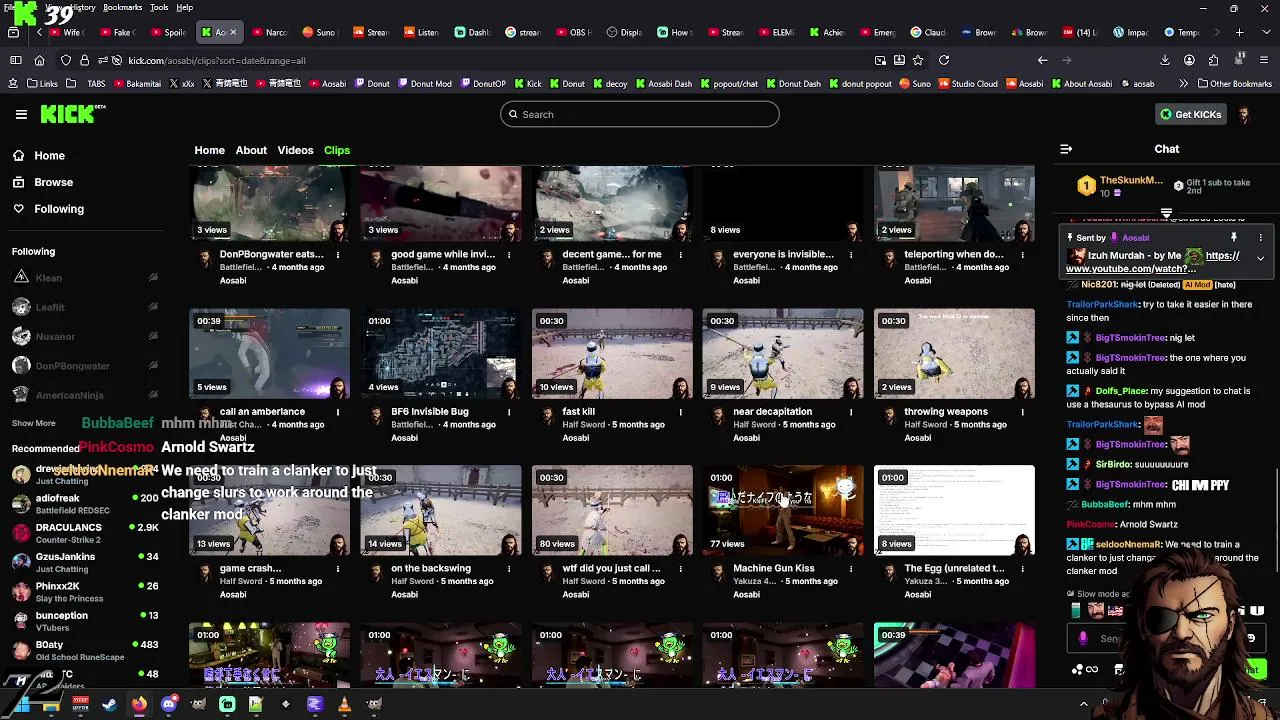The width and height of the screenshot is (1280, 720).
Task: Bookmark this page with the star icon
Action: click(919, 60)
